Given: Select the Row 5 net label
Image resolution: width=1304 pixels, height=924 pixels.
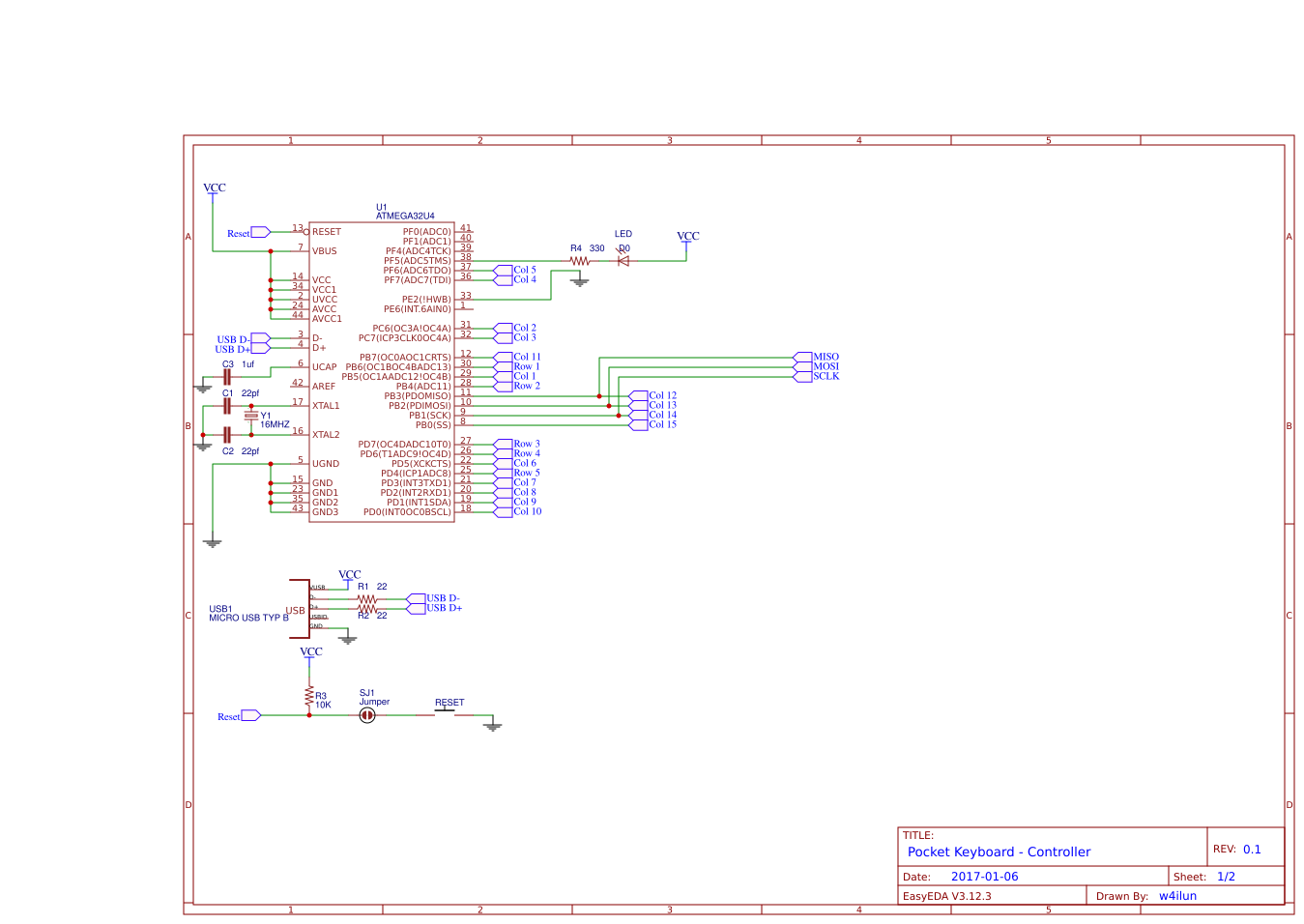Looking at the screenshot, I should (527, 473).
